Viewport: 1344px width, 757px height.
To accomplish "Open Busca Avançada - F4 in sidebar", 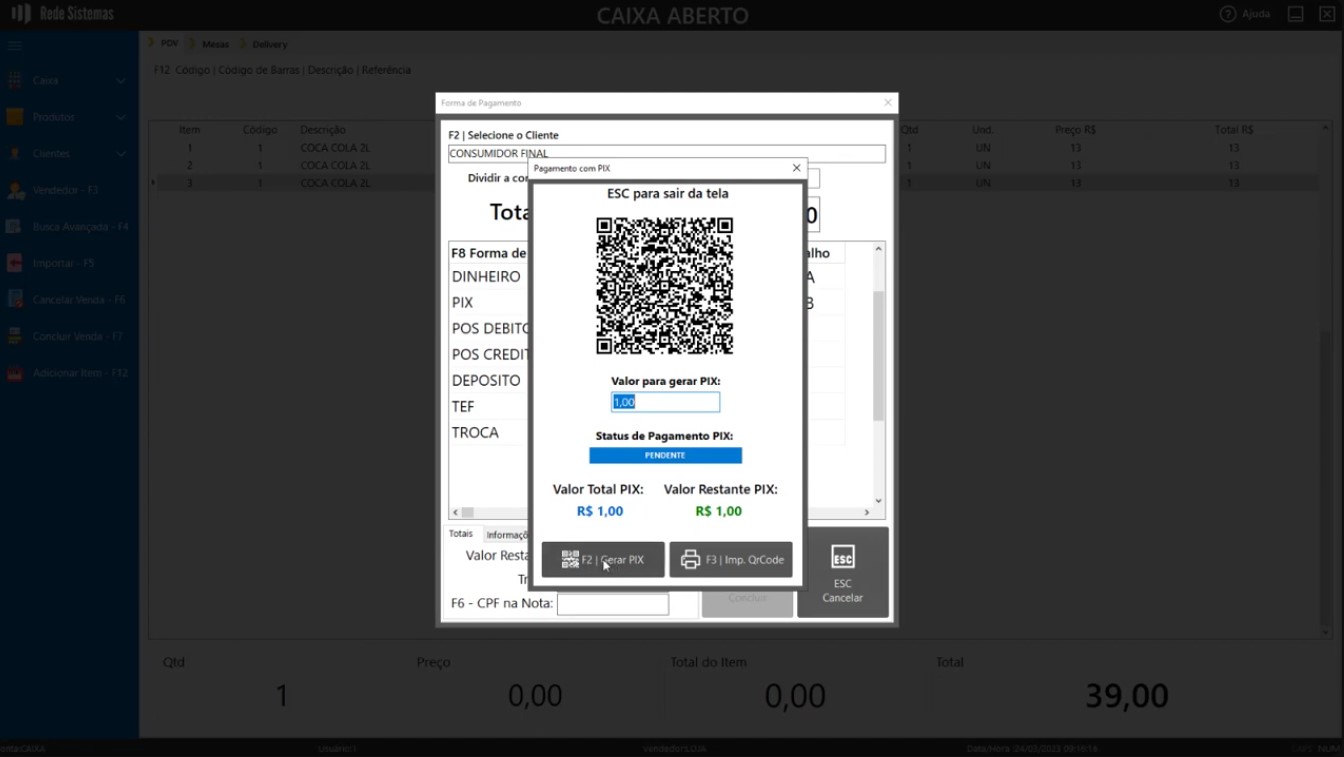I will pyautogui.click(x=80, y=227).
